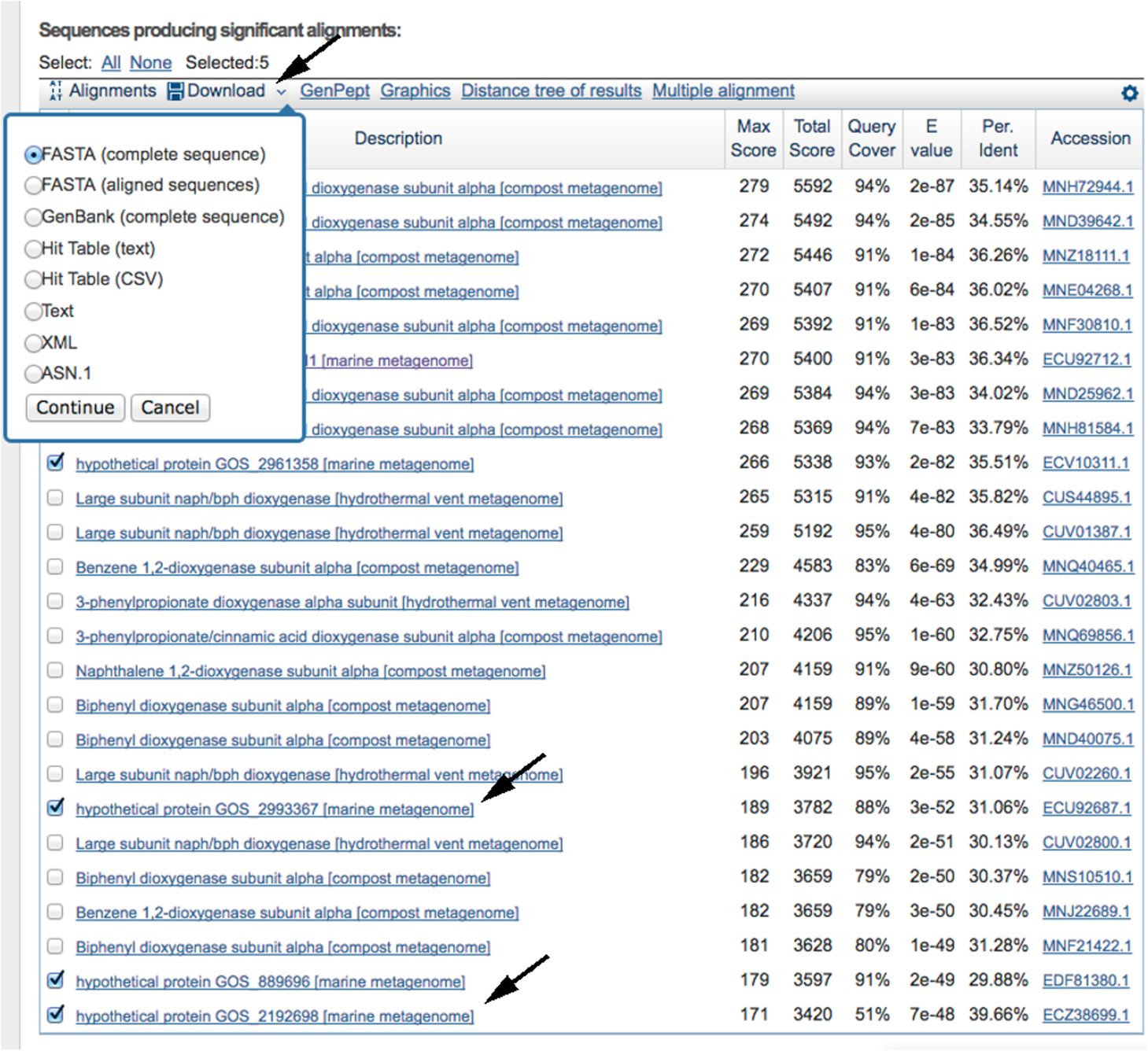The width and height of the screenshot is (1148, 1051).
Task: Open Biphenyl dioxygenase link for MNG46500.1
Action: click(x=283, y=706)
